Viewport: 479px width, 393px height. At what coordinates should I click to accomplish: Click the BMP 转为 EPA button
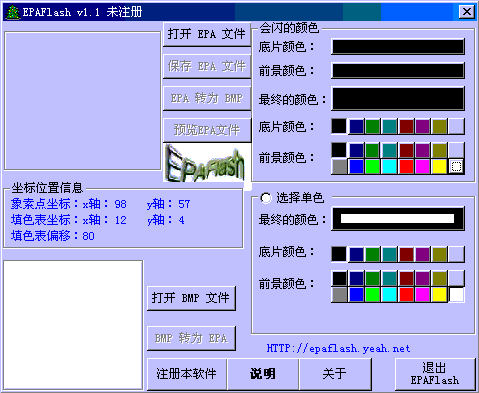tap(191, 338)
